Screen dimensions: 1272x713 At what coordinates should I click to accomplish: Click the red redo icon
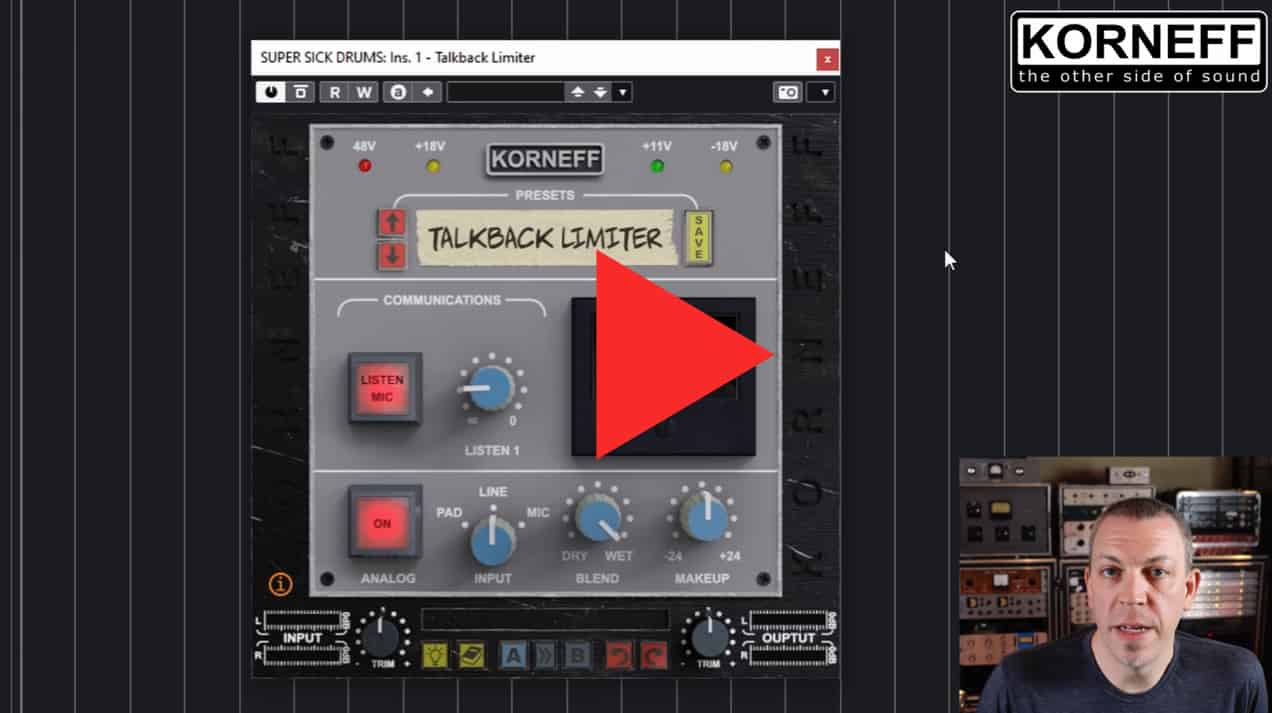click(653, 655)
